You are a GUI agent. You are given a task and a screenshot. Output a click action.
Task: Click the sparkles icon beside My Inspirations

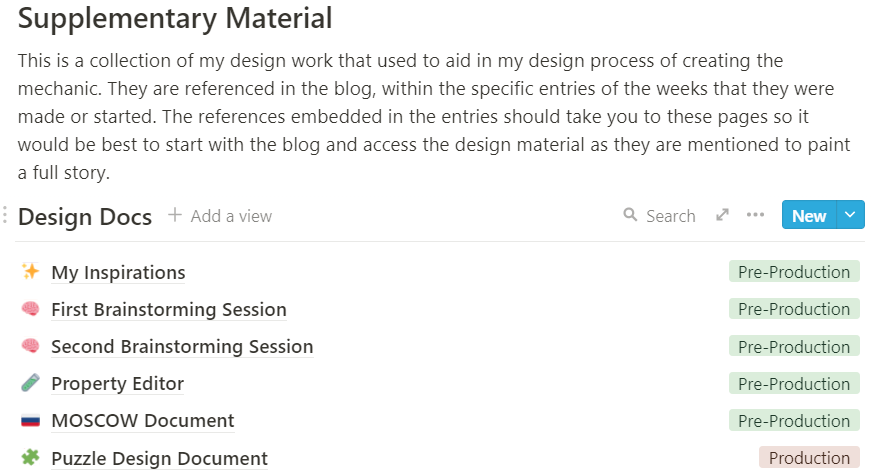31,272
